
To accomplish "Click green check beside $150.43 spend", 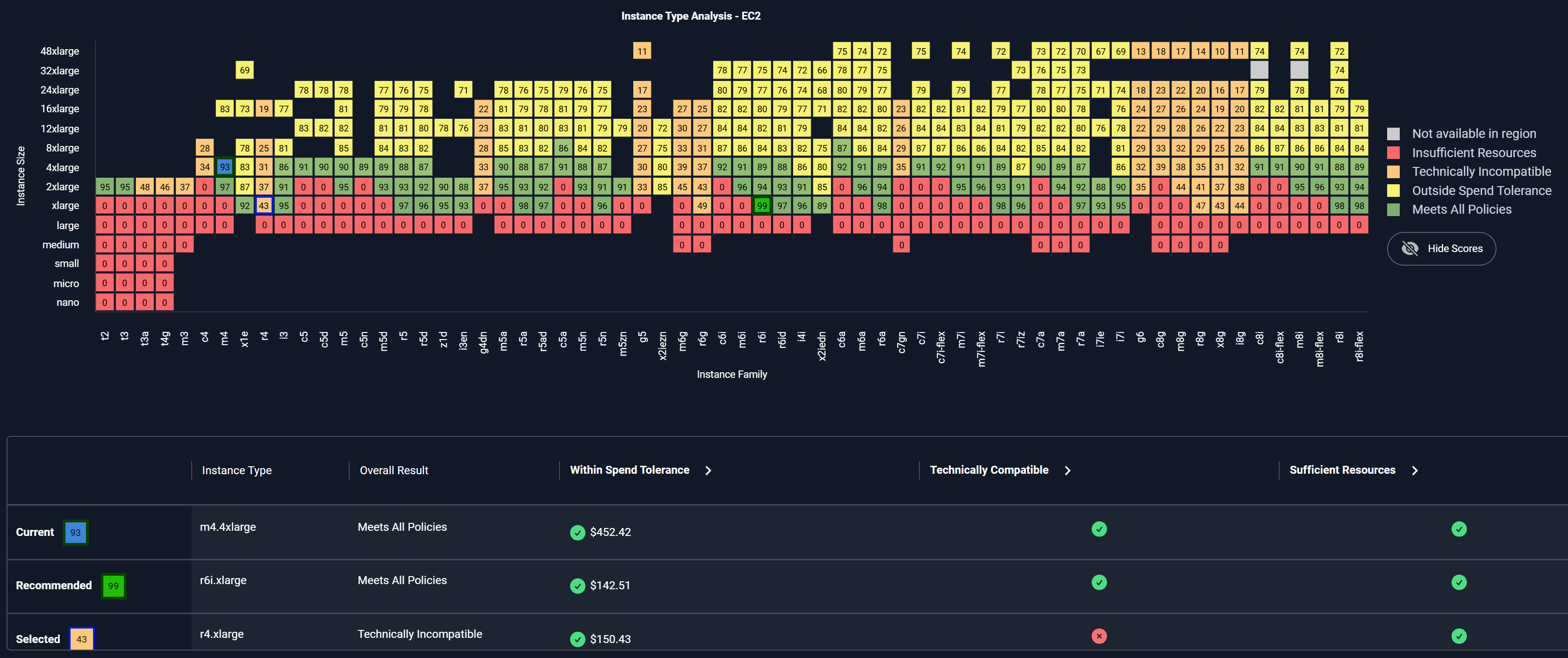I will click(577, 639).
